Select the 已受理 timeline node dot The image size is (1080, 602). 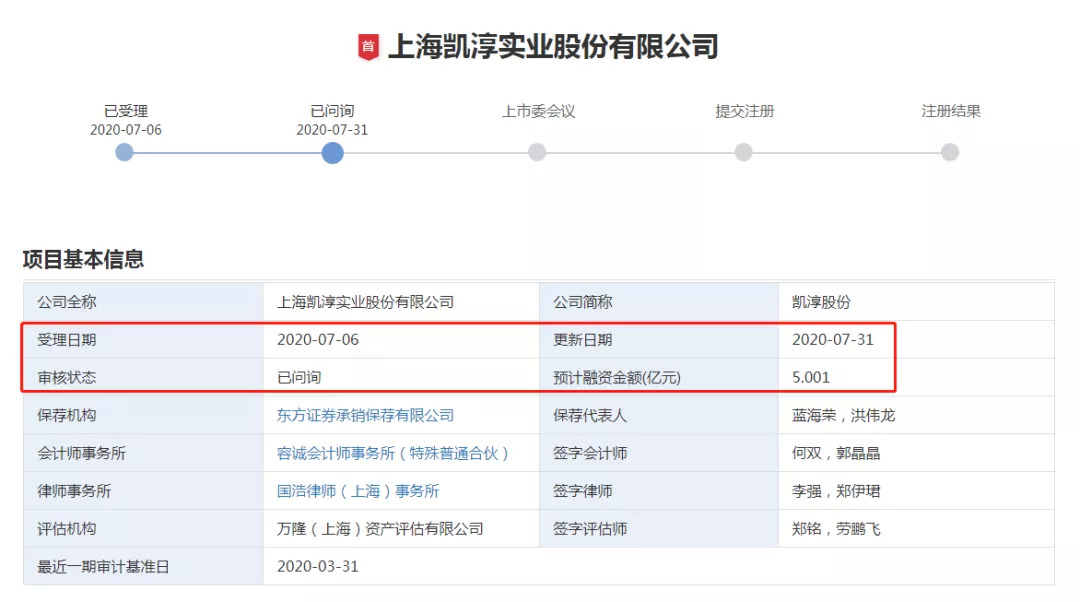point(124,152)
